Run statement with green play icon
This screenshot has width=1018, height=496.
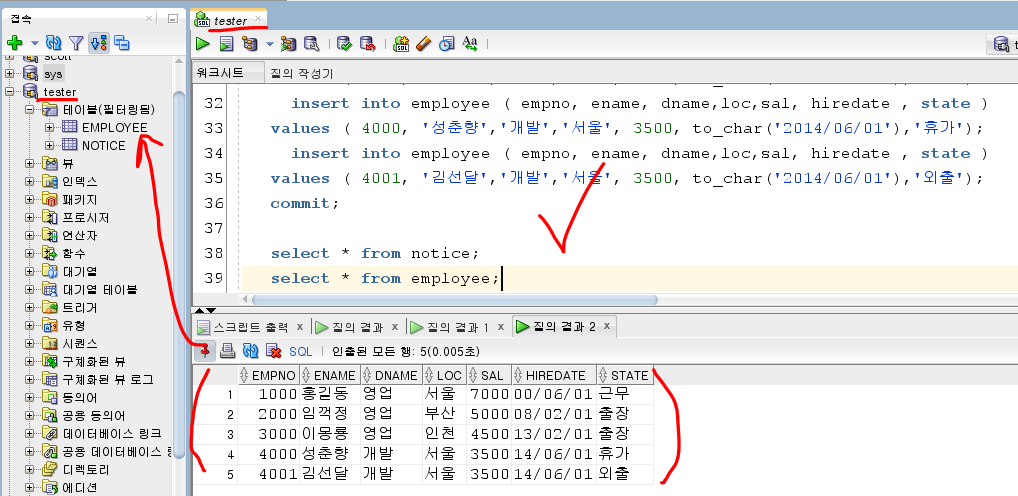203,43
